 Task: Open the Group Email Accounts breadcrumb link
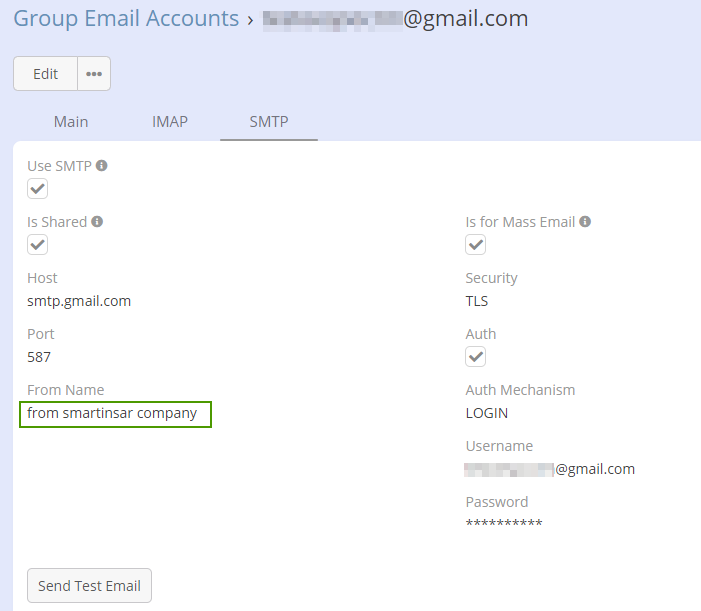click(x=126, y=18)
